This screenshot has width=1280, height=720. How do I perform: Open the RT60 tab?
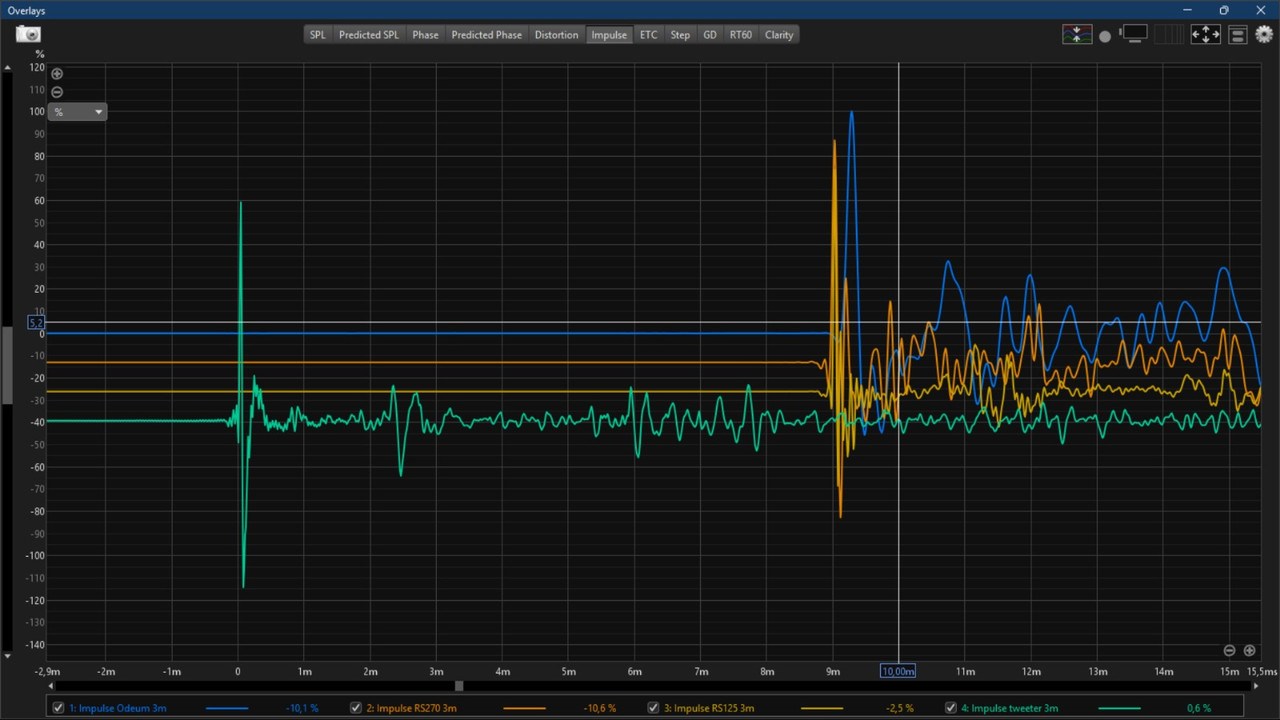point(740,34)
